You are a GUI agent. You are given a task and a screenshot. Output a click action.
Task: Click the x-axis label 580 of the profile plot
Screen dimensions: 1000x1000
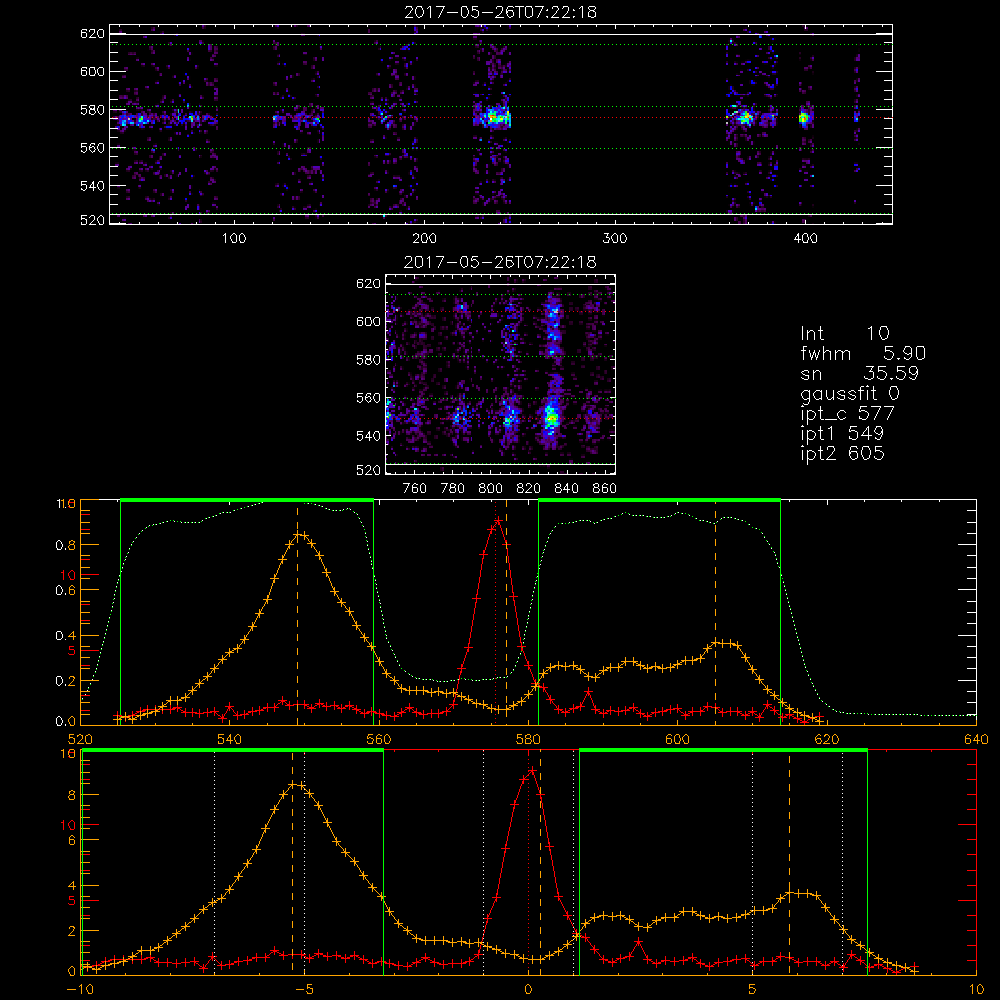pyautogui.click(x=528, y=739)
